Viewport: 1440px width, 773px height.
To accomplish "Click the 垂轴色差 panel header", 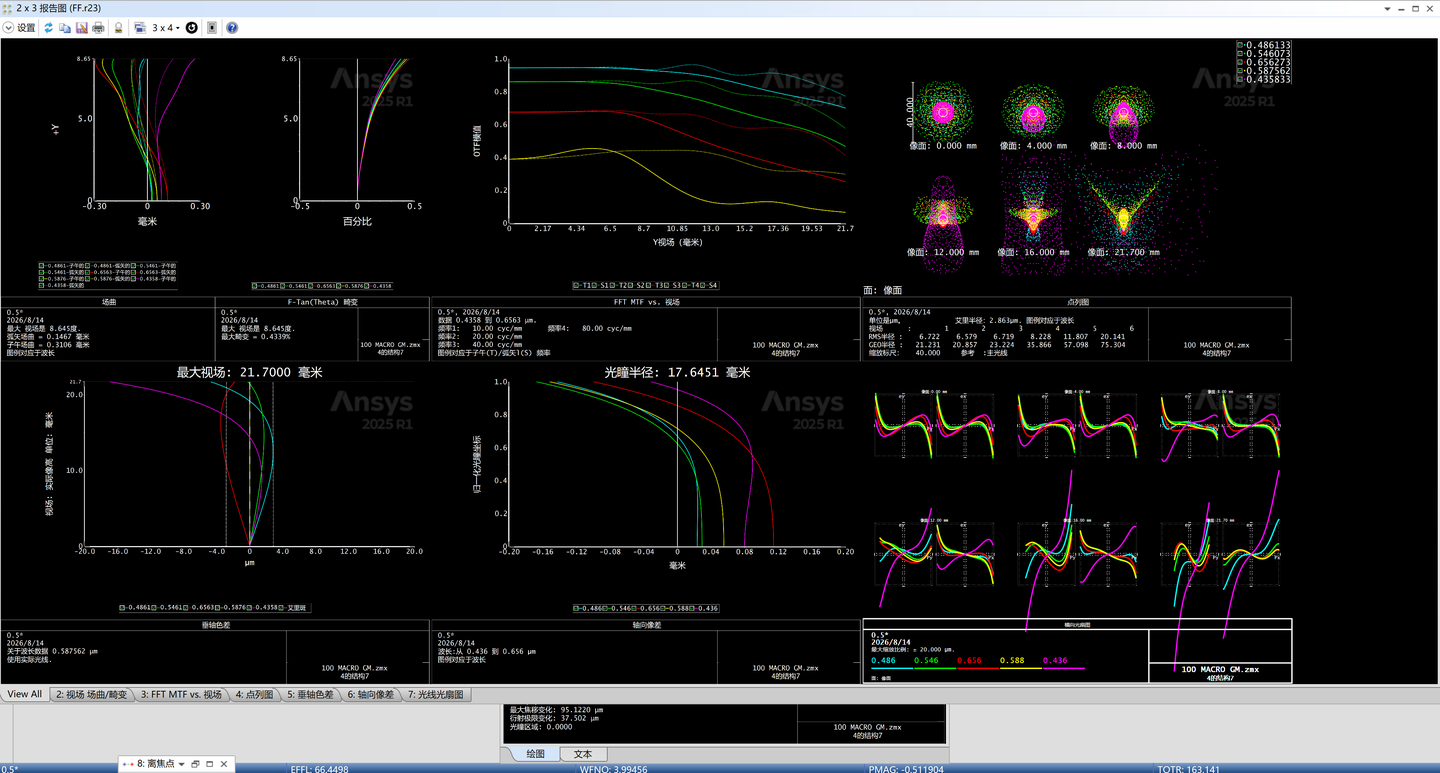I will click(x=215, y=625).
